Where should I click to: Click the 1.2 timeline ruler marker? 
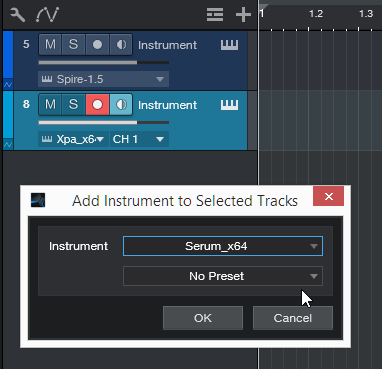tap(316, 14)
